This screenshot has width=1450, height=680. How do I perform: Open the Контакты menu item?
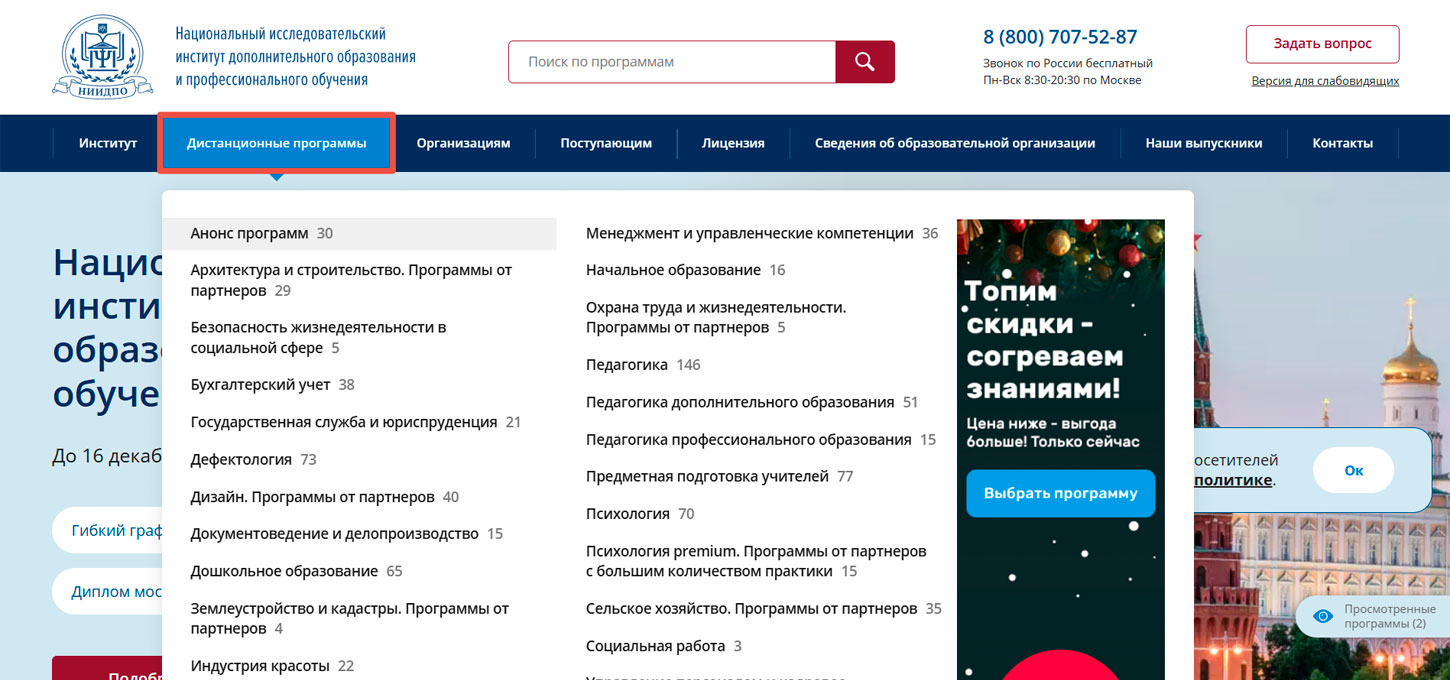coord(1343,143)
